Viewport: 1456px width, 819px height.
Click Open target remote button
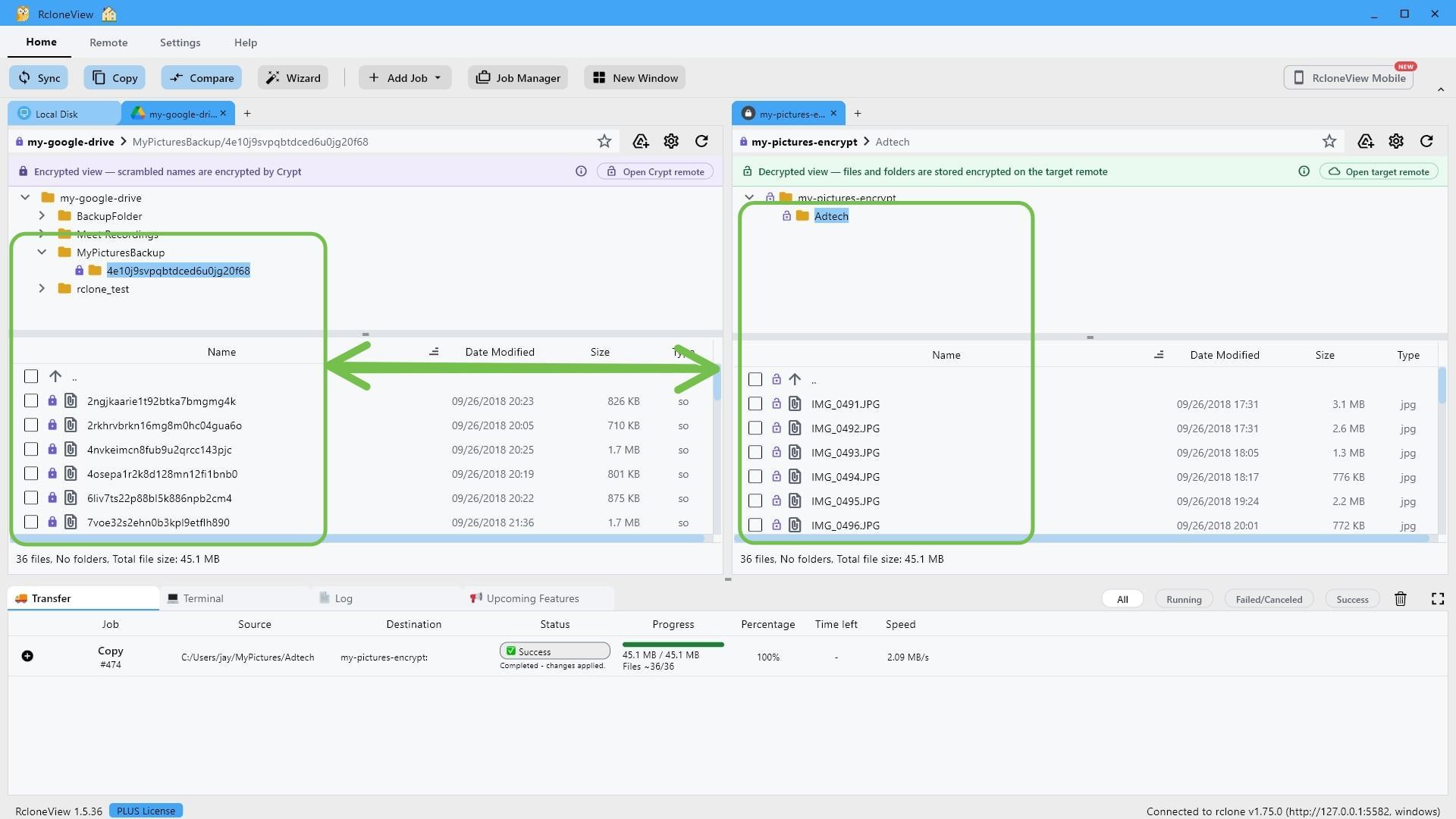click(x=1379, y=171)
